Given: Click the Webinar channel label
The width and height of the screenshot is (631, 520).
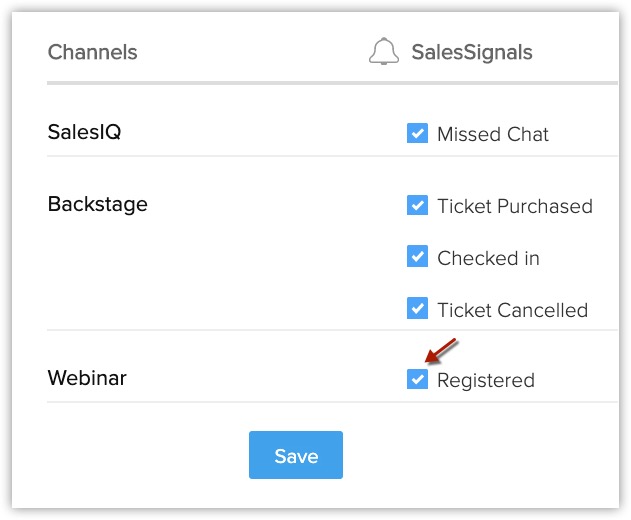Looking at the screenshot, I should (x=87, y=378).
